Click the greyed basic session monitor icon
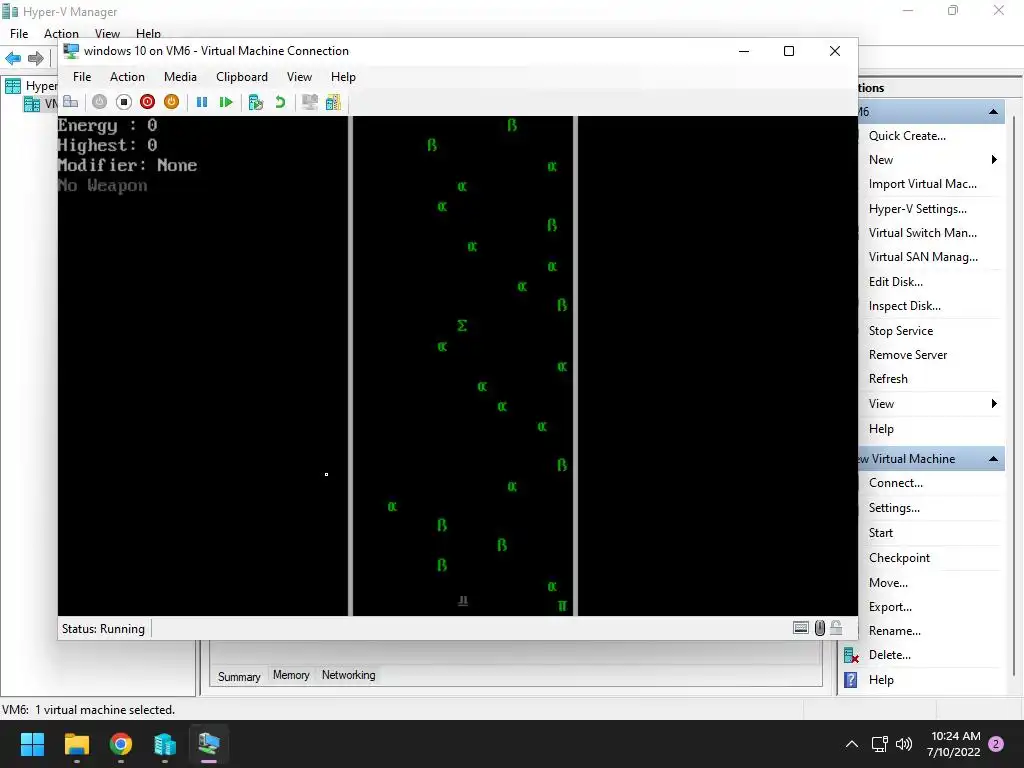1024x768 pixels. 310,102
